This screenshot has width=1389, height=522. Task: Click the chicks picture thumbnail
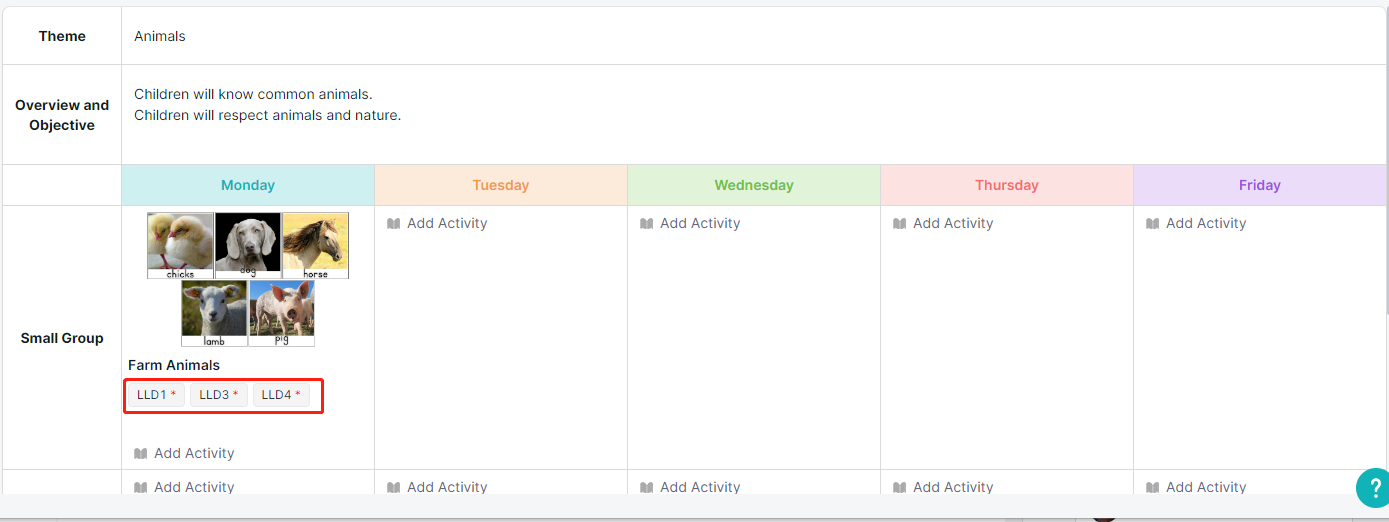tap(180, 245)
